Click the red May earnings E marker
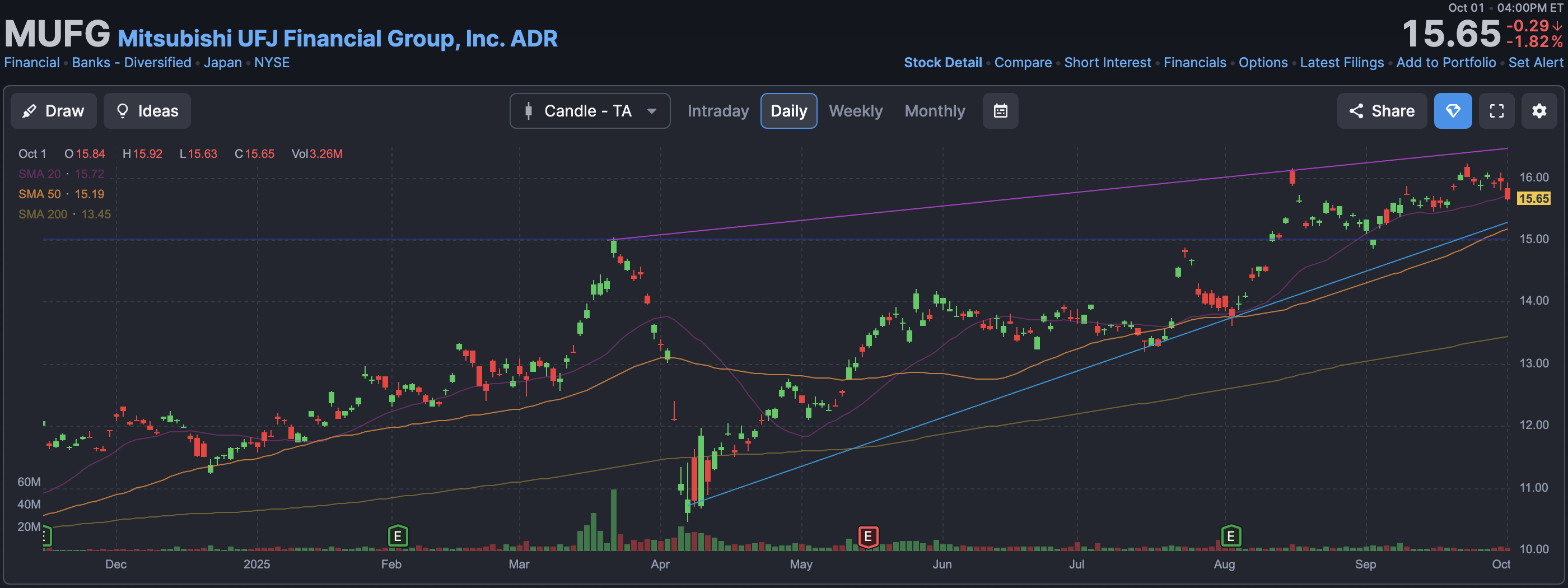The image size is (1568, 588). coord(868,536)
